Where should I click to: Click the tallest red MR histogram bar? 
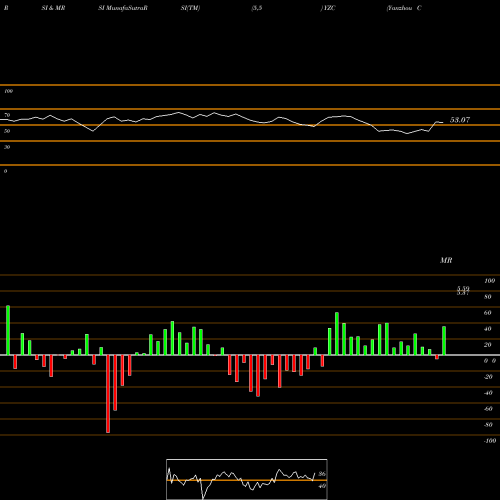click(108, 394)
